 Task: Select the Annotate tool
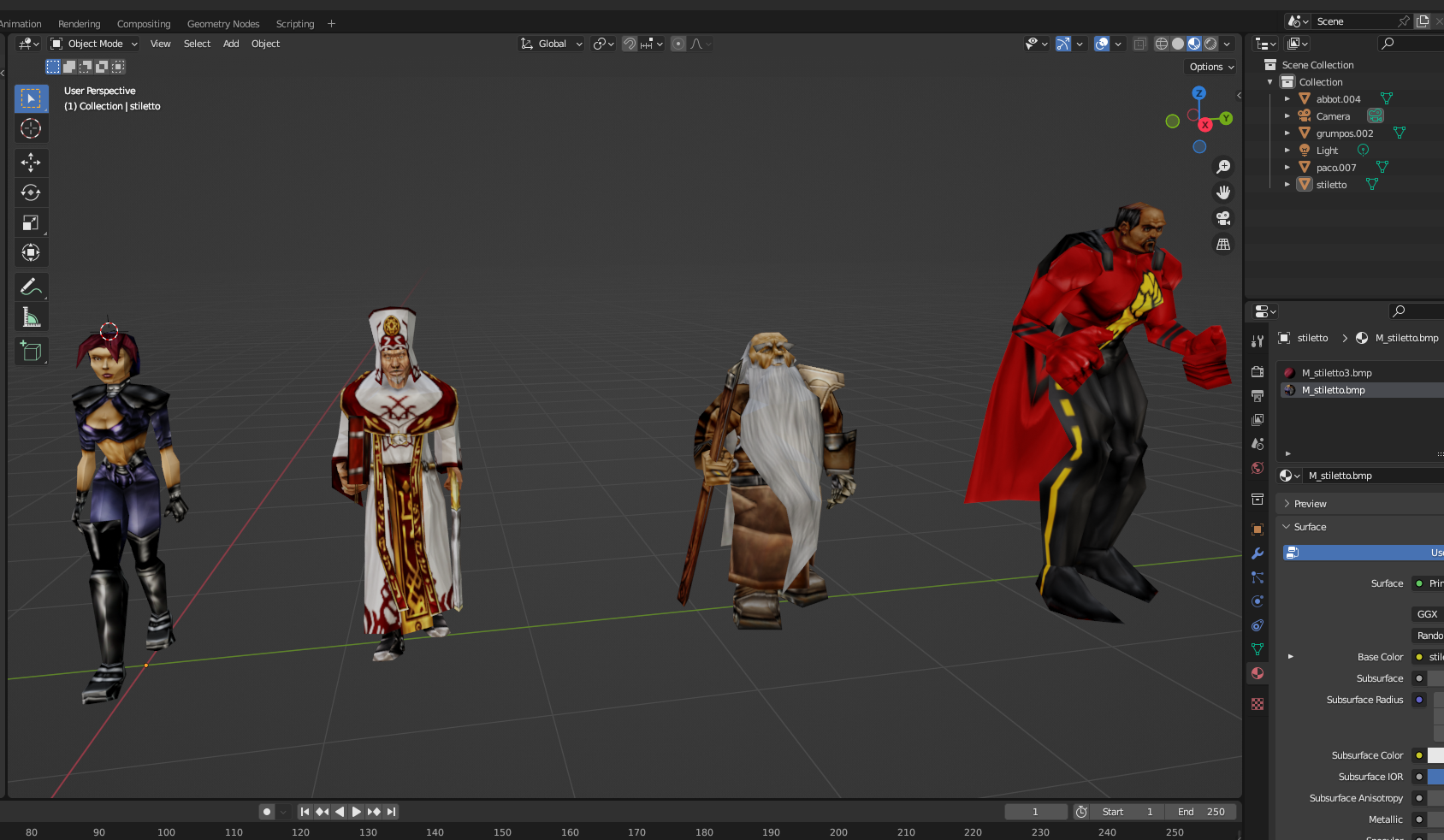coord(31,287)
